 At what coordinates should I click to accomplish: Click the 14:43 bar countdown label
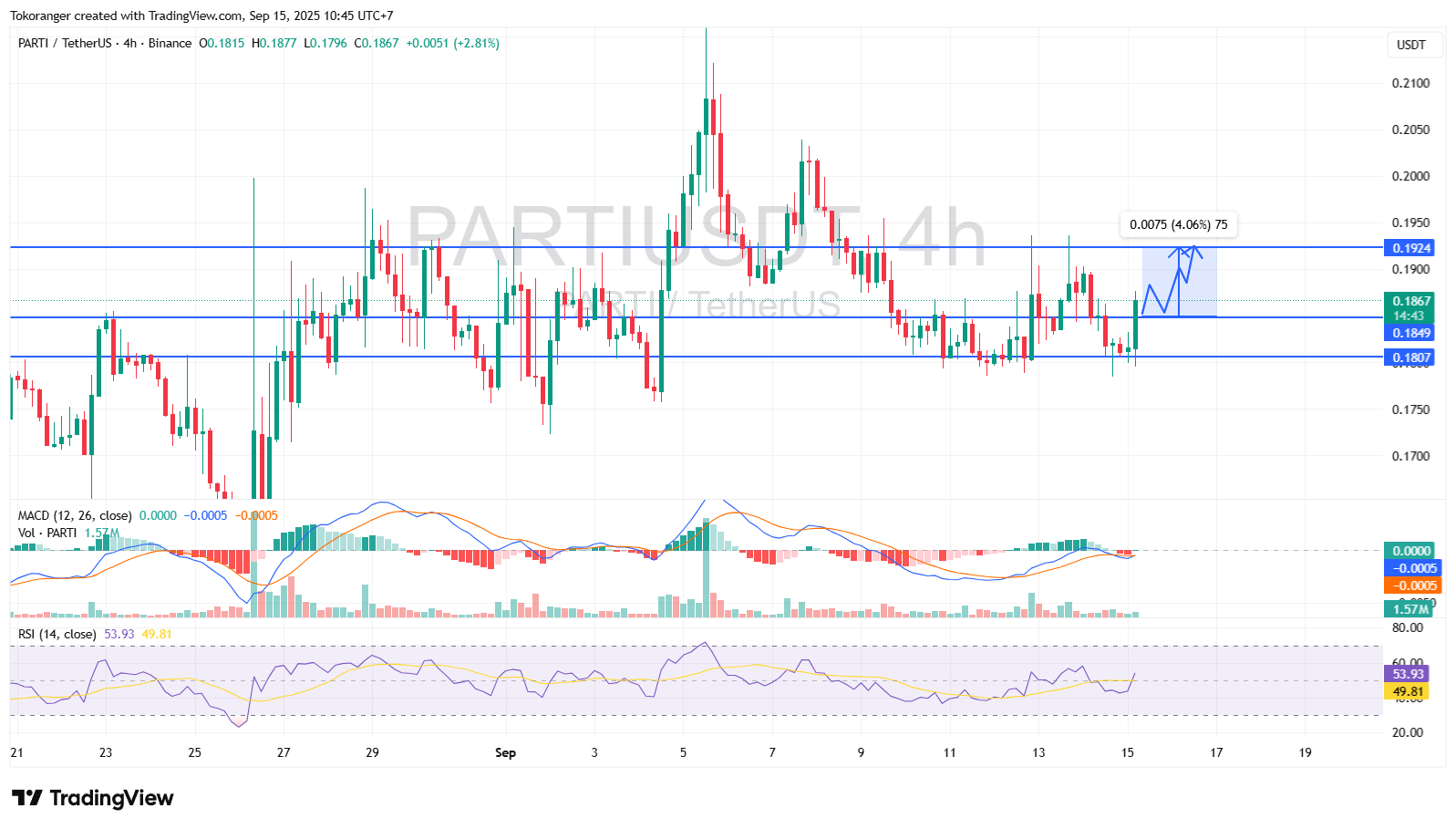coord(1410,316)
